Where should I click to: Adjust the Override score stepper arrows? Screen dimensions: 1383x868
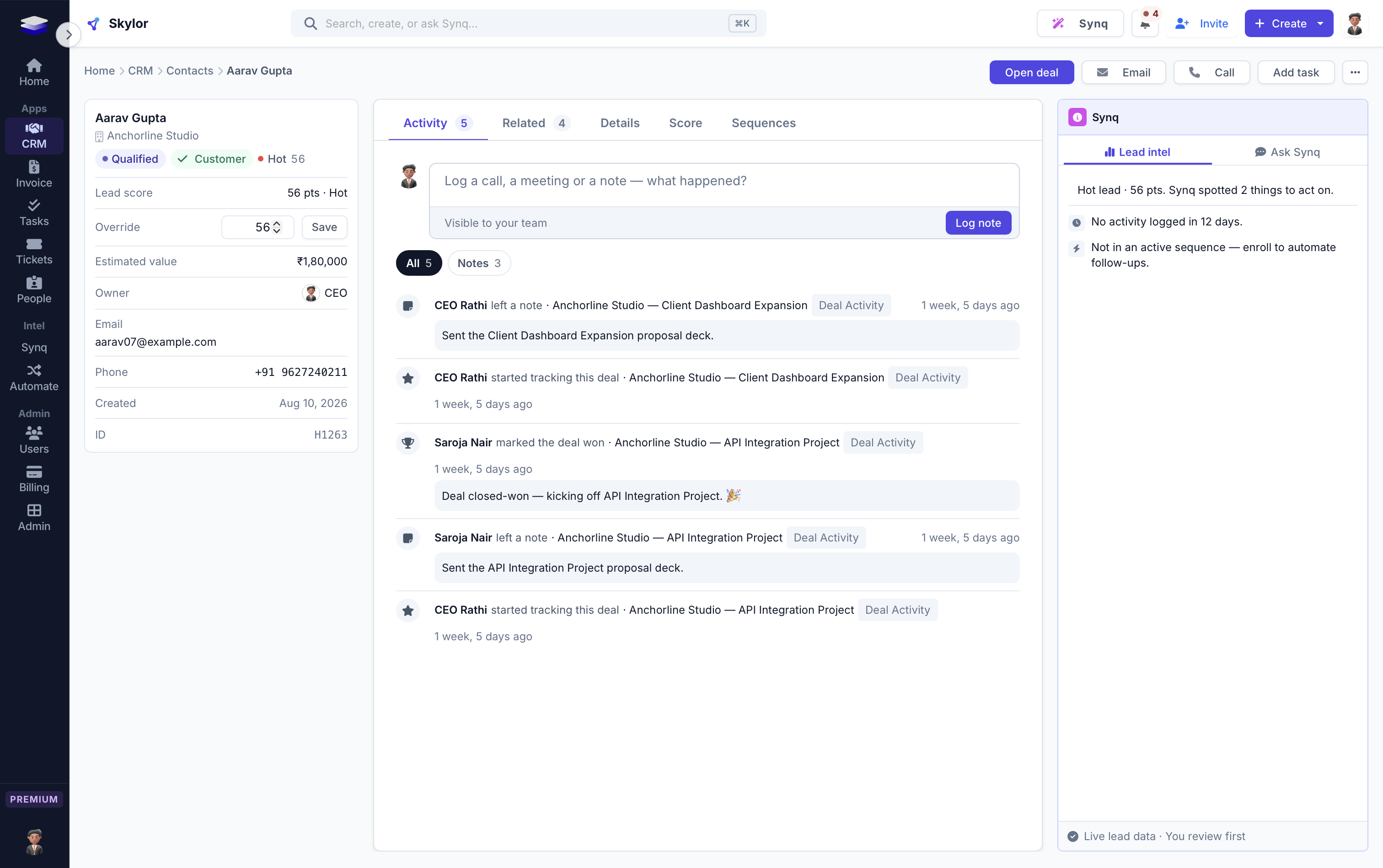277,227
